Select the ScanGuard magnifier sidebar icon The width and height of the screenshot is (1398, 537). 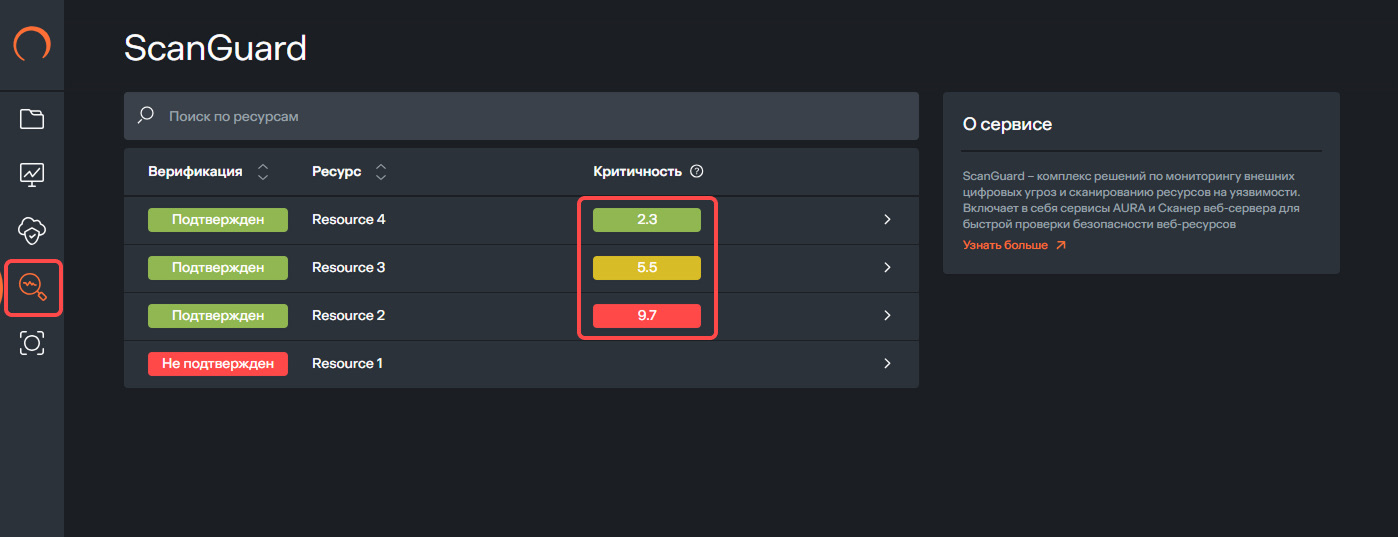click(x=34, y=288)
